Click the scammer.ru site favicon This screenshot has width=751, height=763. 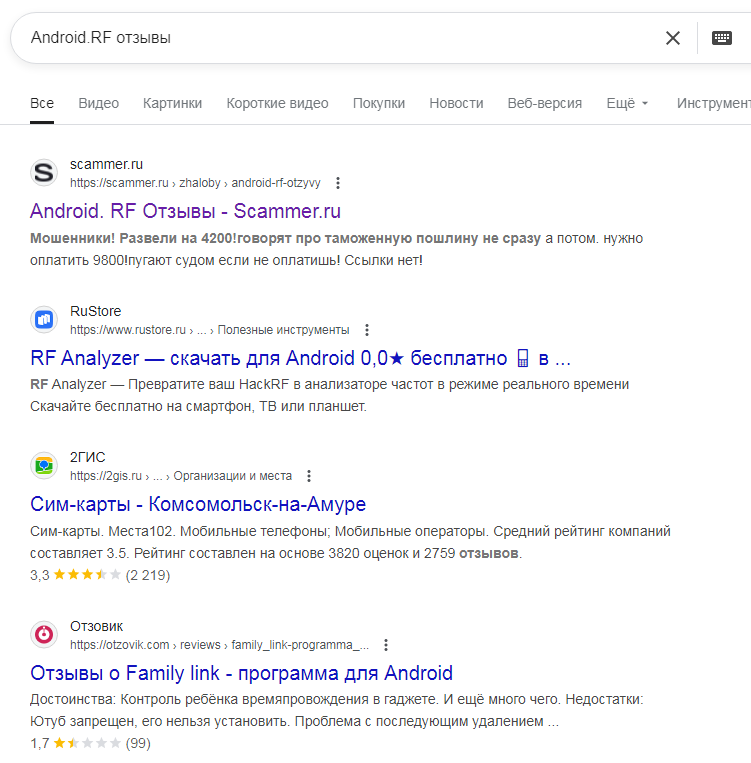pyautogui.click(x=44, y=173)
